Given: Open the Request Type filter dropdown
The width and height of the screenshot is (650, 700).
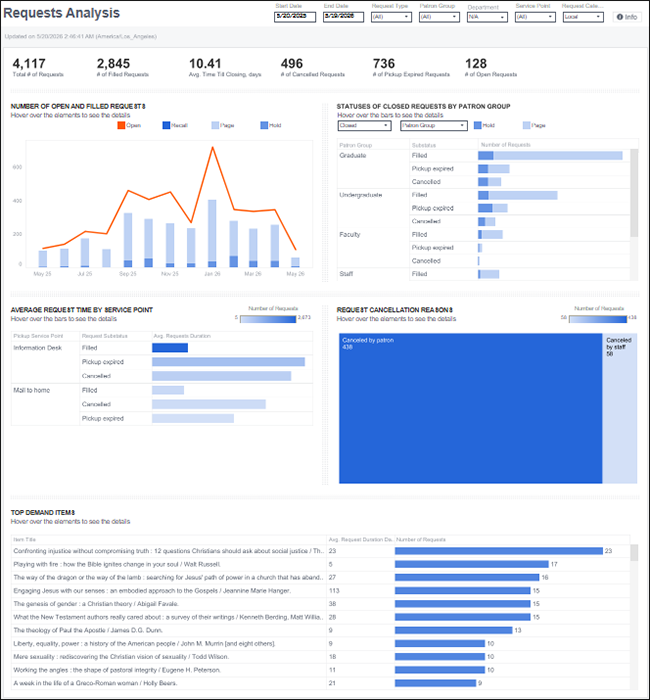Looking at the screenshot, I should (x=391, y=17).
